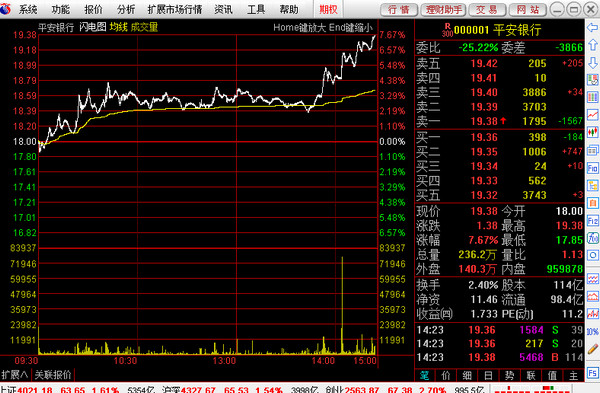Select the pencil drawing tool icon
Image resolution: width=600 pixels, height=393 pixels.
(592, 349)
